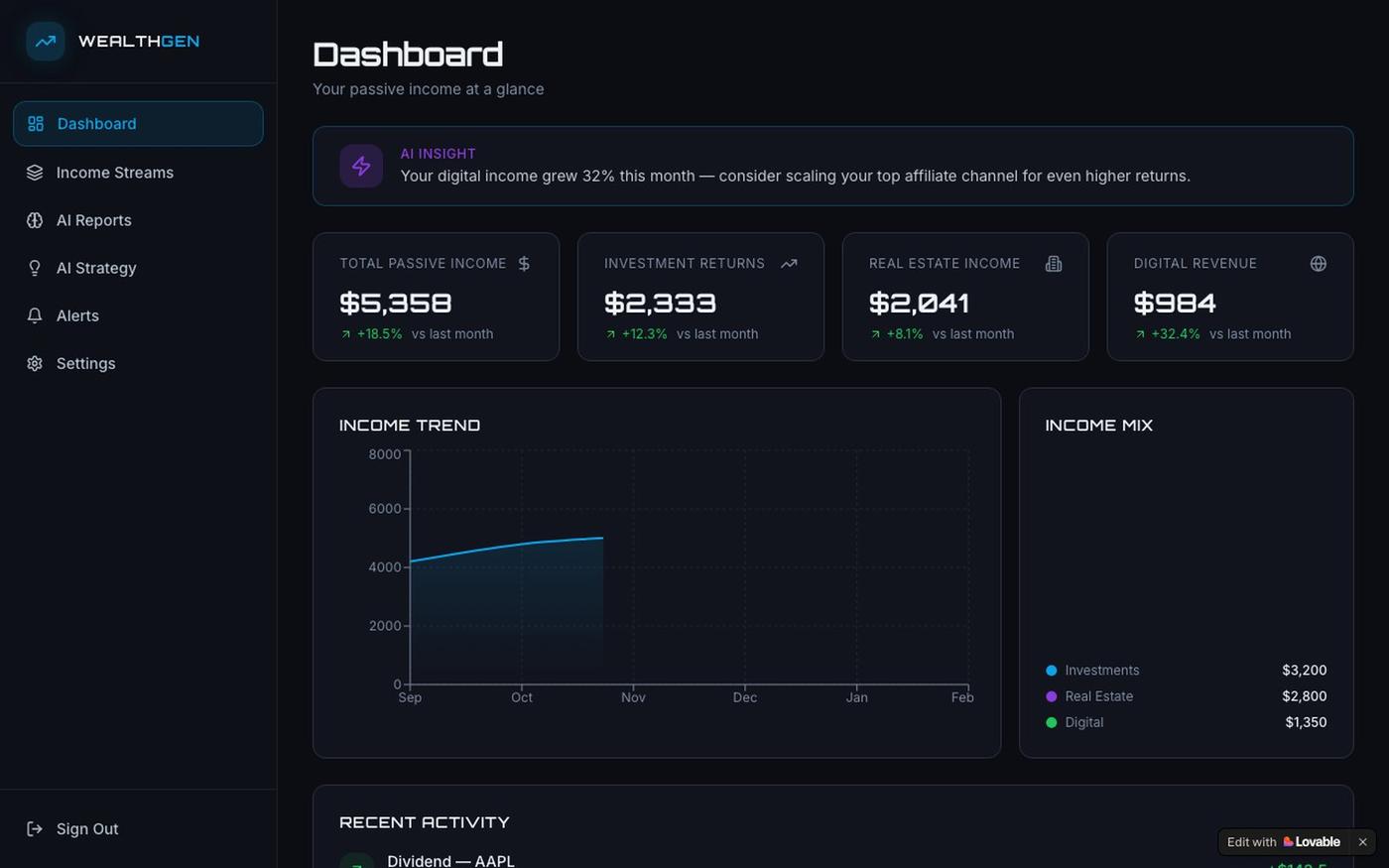This screenshot has width=1389, height=868.
Task: Click the Investments legend label
Action: pos(1102,671)
